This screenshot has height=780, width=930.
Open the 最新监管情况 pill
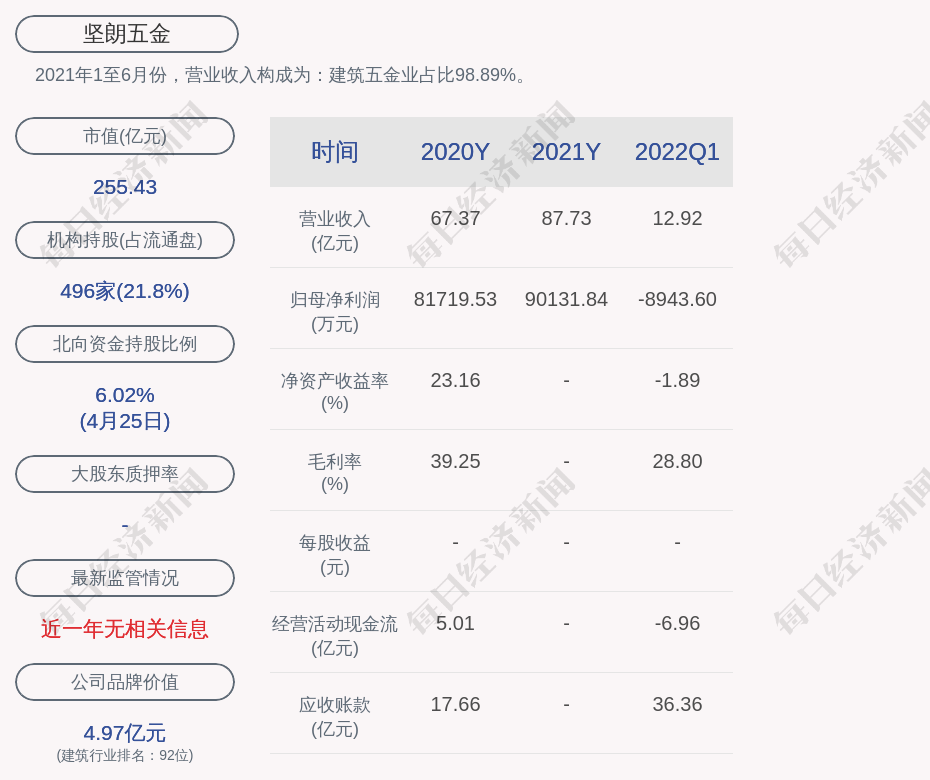click(125, 578)
